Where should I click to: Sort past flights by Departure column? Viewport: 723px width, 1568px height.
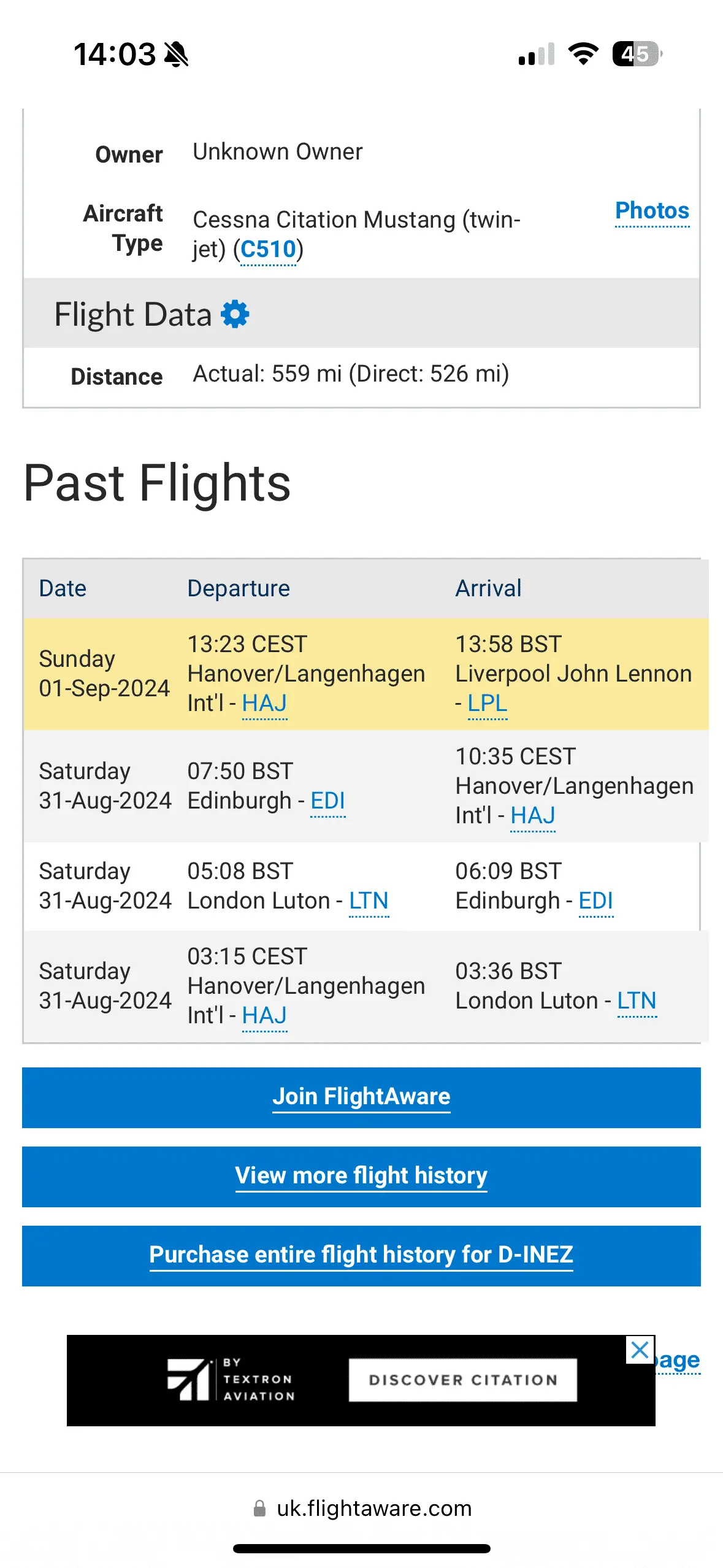(x=239, y=588)
